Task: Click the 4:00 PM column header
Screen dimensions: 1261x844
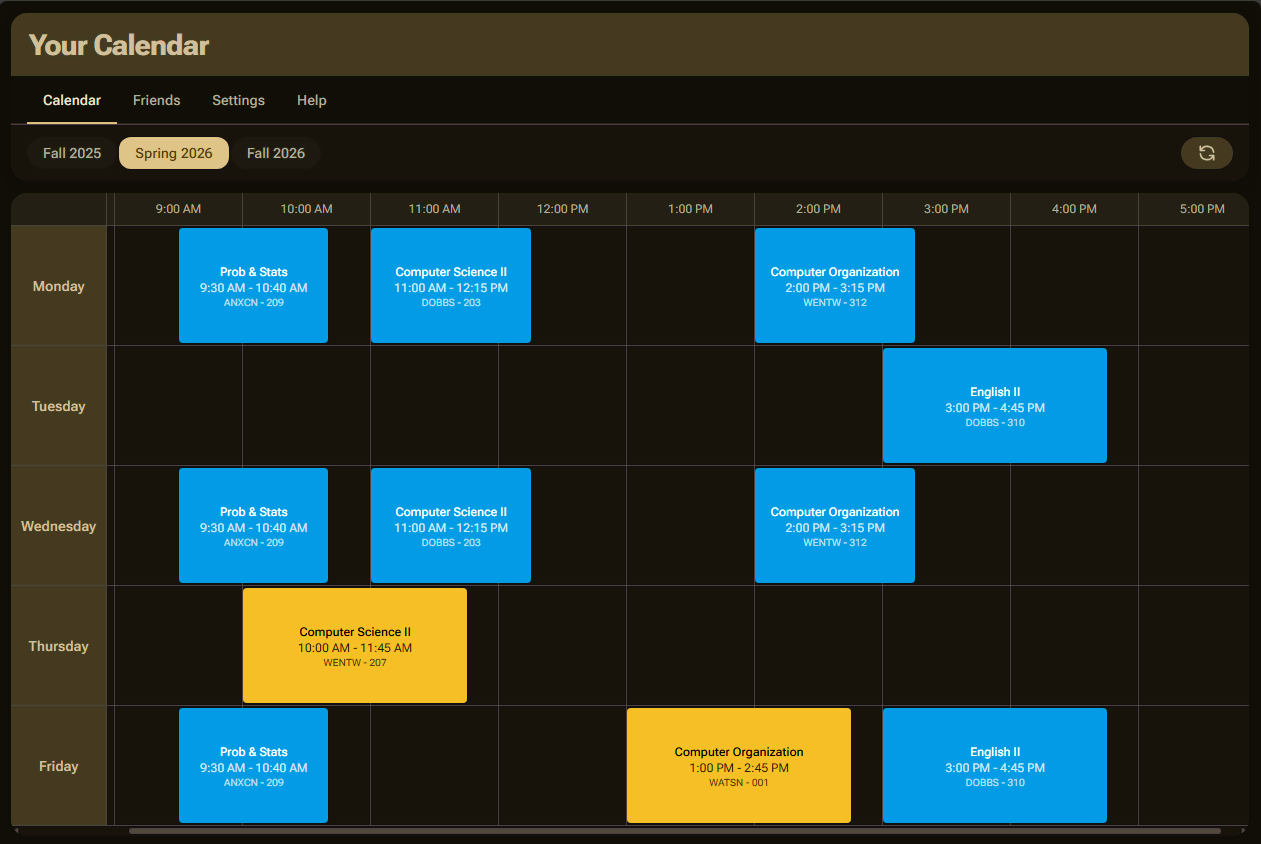Action: click(x=1075, y=209)
